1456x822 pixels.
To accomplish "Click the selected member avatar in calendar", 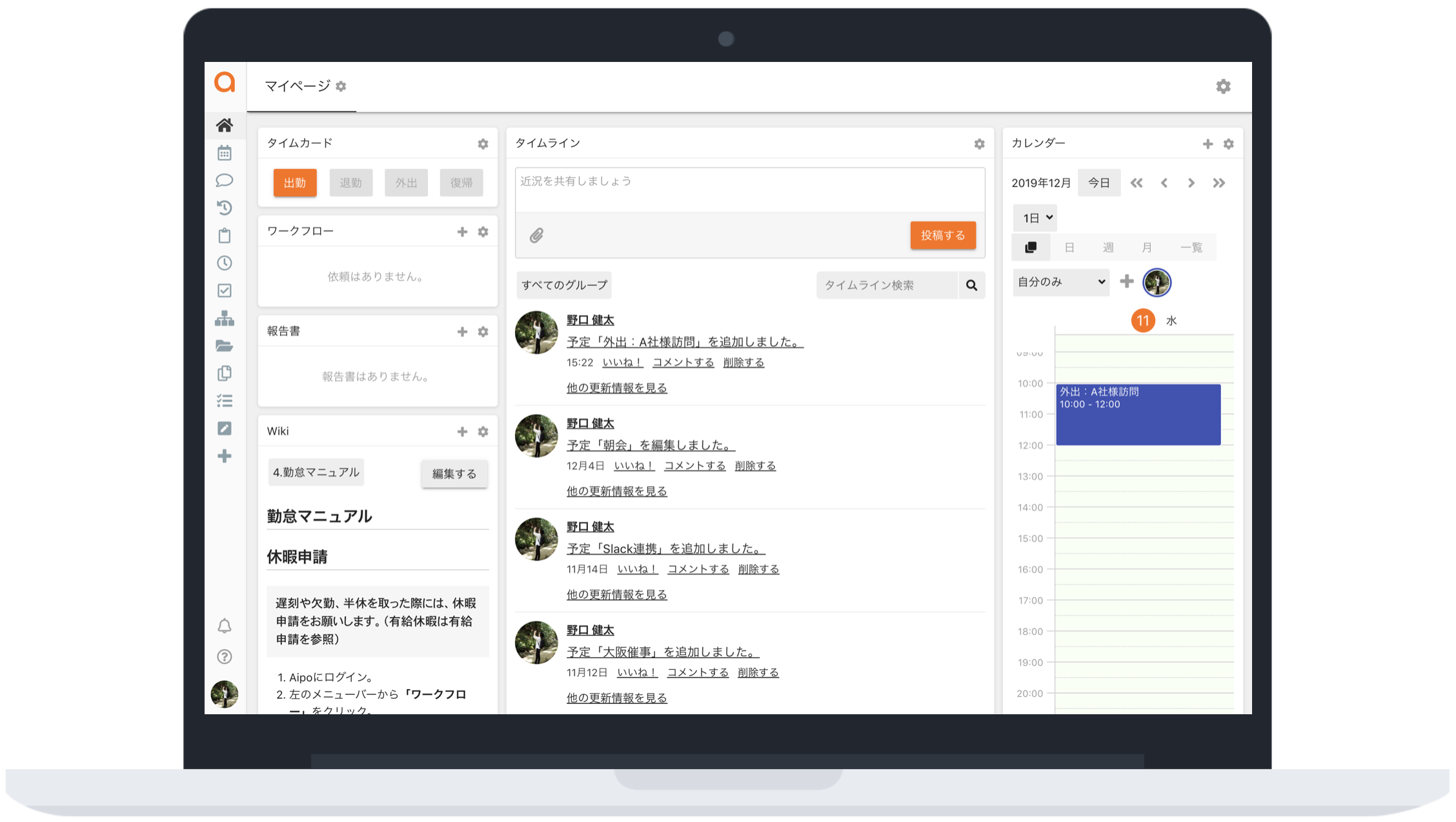I will point(1157,283).
